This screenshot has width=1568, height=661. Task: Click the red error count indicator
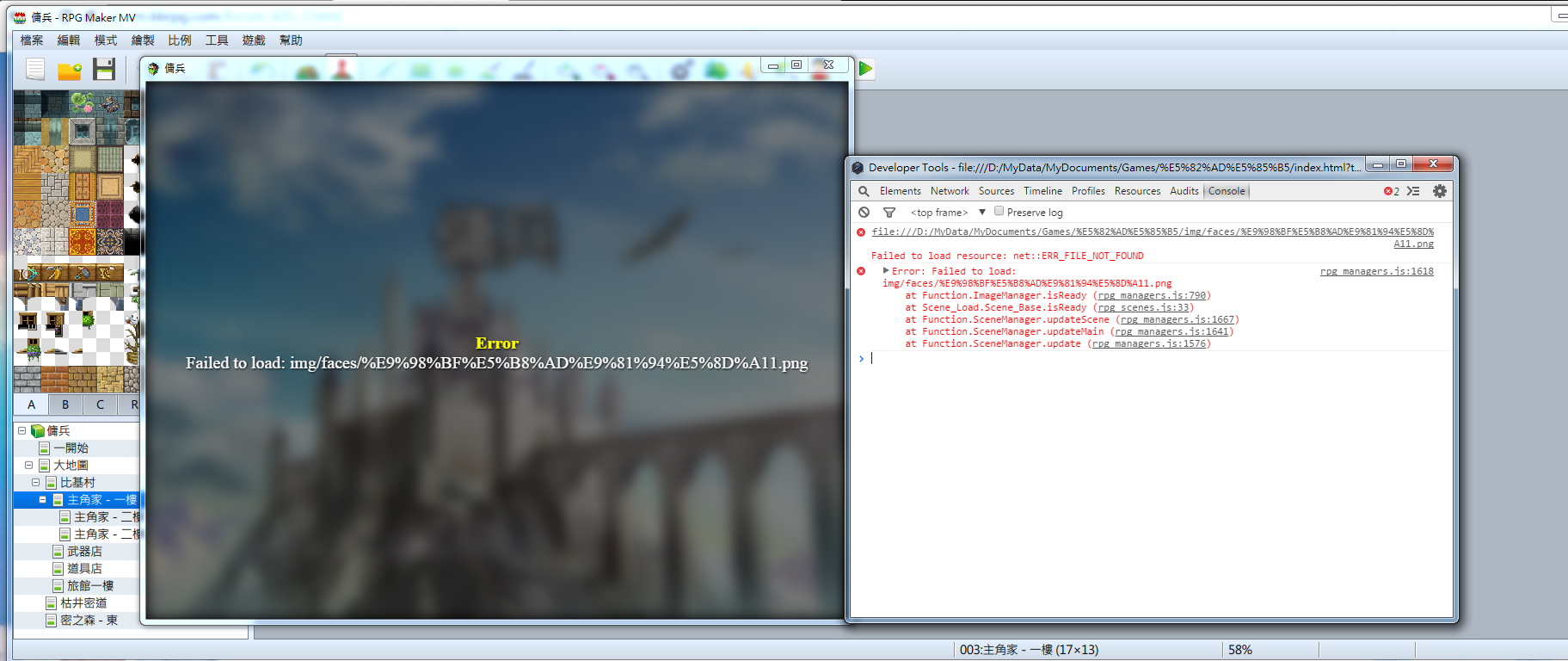click(1391, 191)
